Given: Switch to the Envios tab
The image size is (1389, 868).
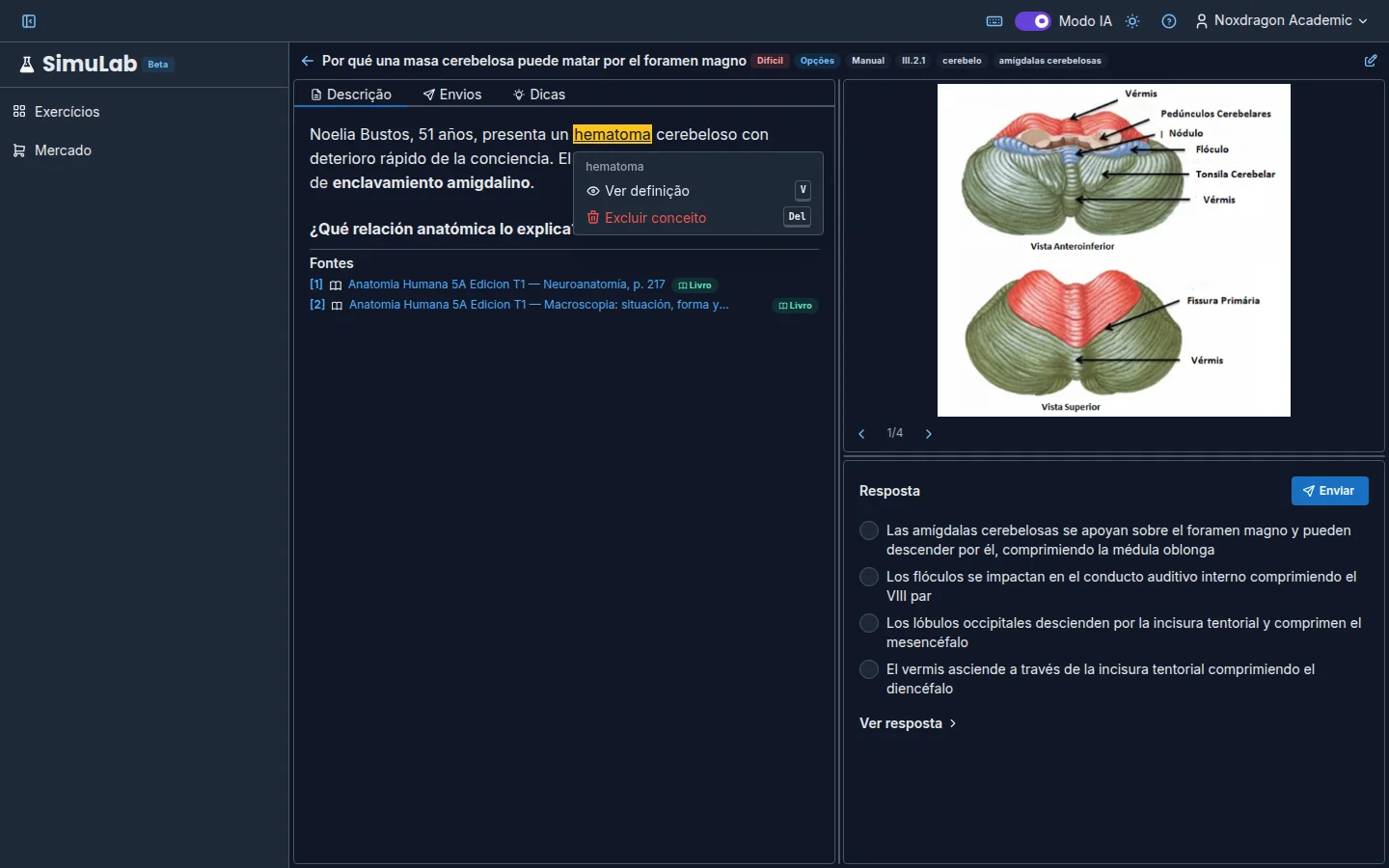Looking at the screenshot, I should click(x=452, y=95).
